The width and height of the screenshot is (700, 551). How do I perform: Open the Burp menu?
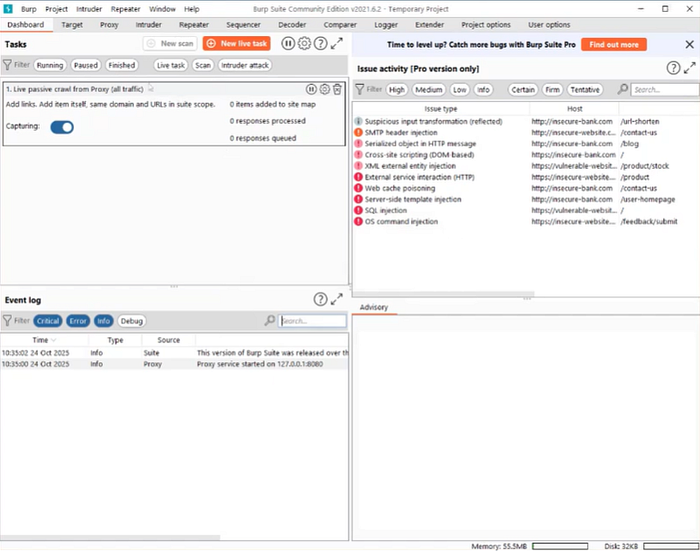tap(29, 9)
